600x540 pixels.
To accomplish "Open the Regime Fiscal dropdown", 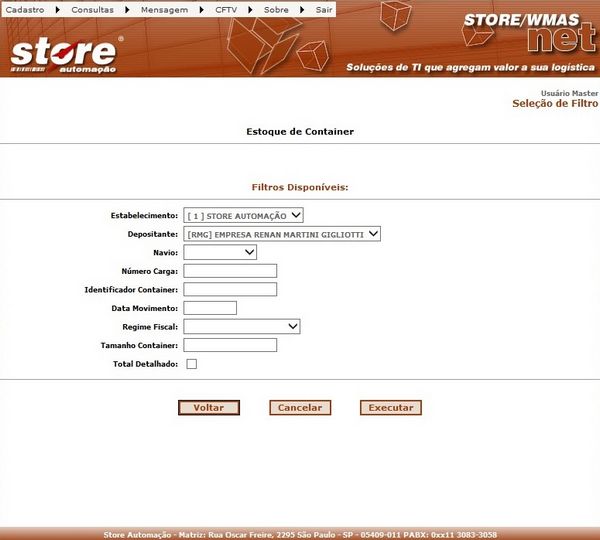I will 242,326.
